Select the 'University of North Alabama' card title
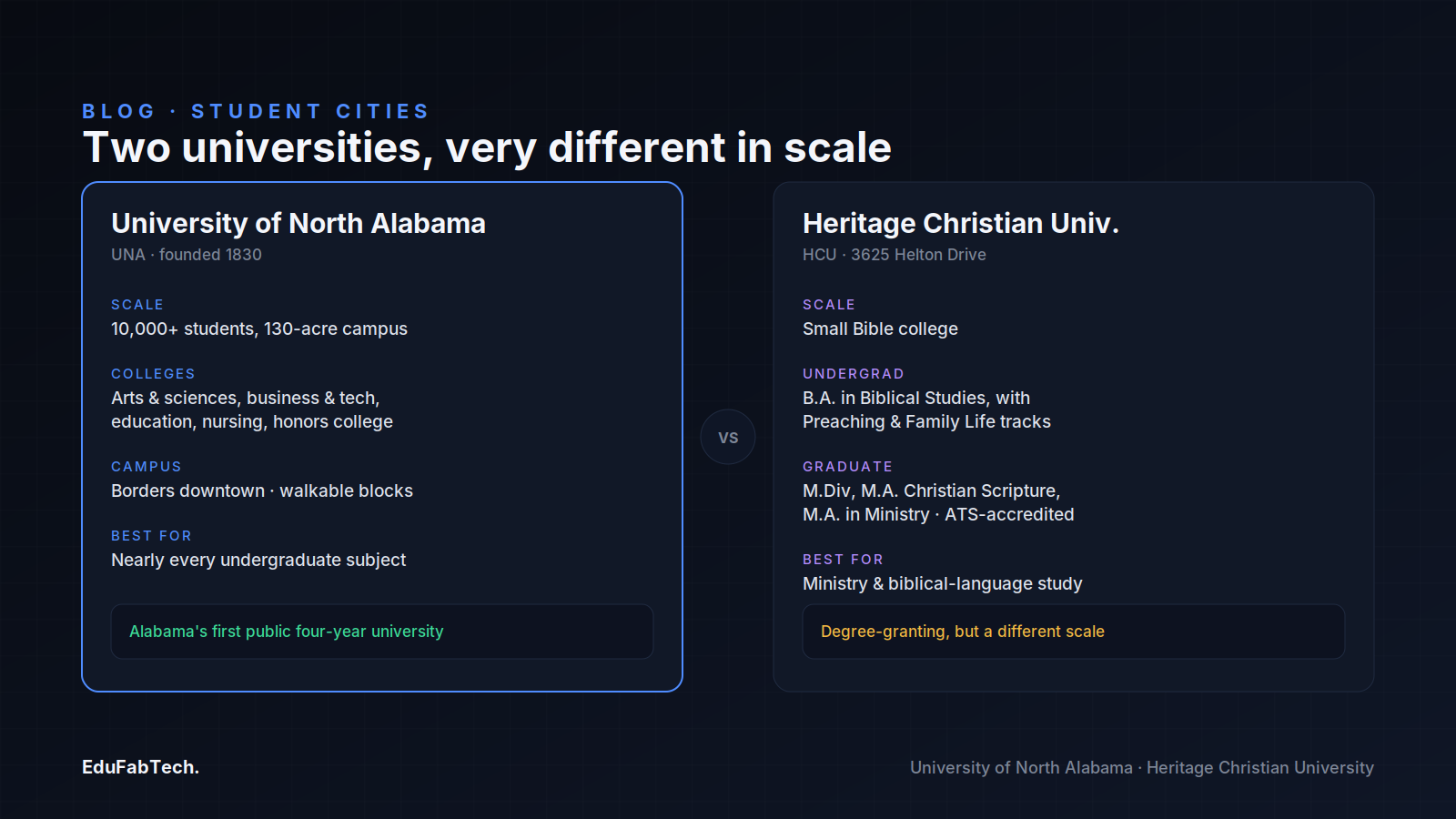Screen dimensions: 1456x819 (298, 223)
